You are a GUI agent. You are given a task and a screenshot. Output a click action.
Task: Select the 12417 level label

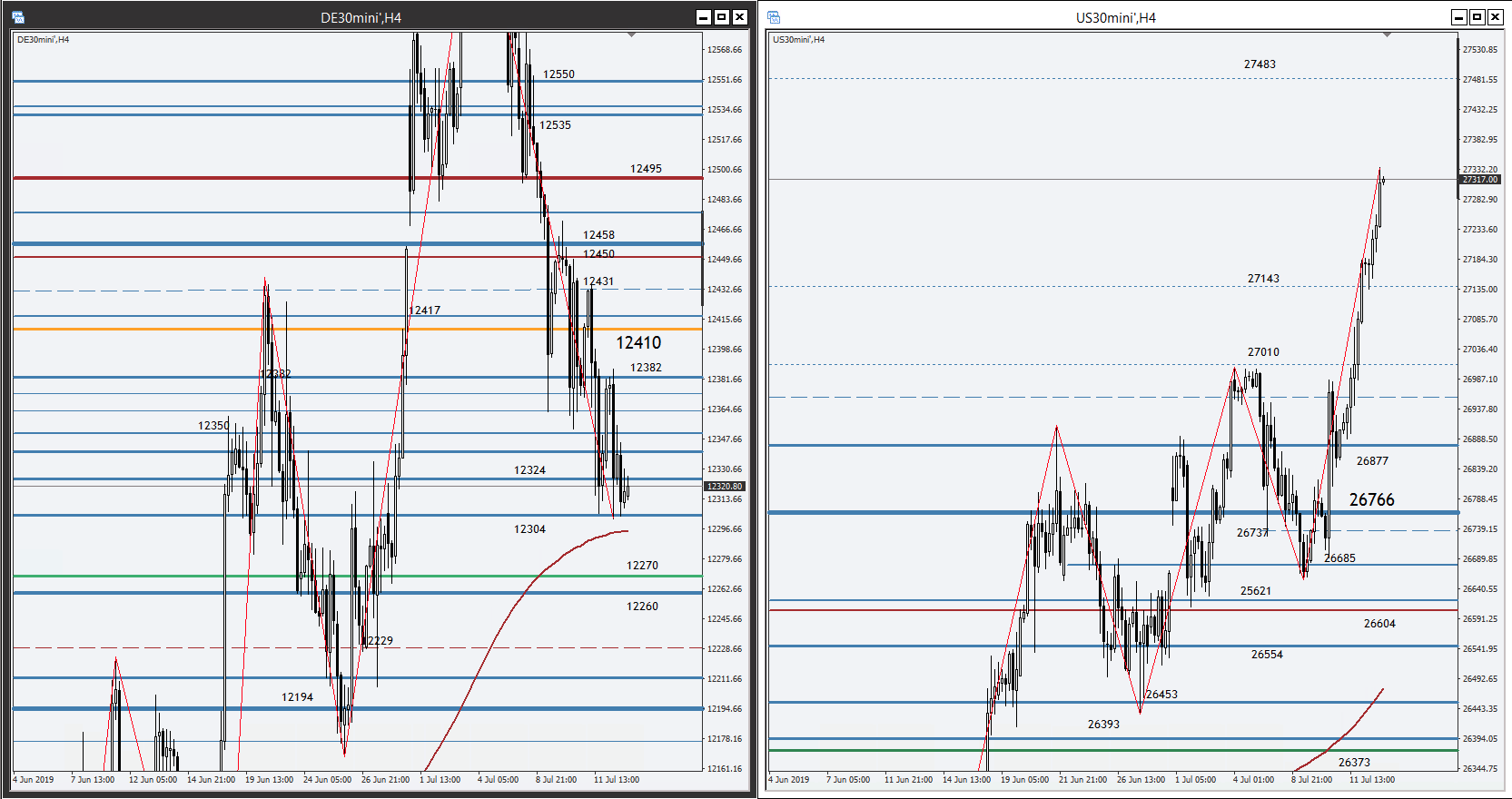pyautogui.click(x=424, y=311)
